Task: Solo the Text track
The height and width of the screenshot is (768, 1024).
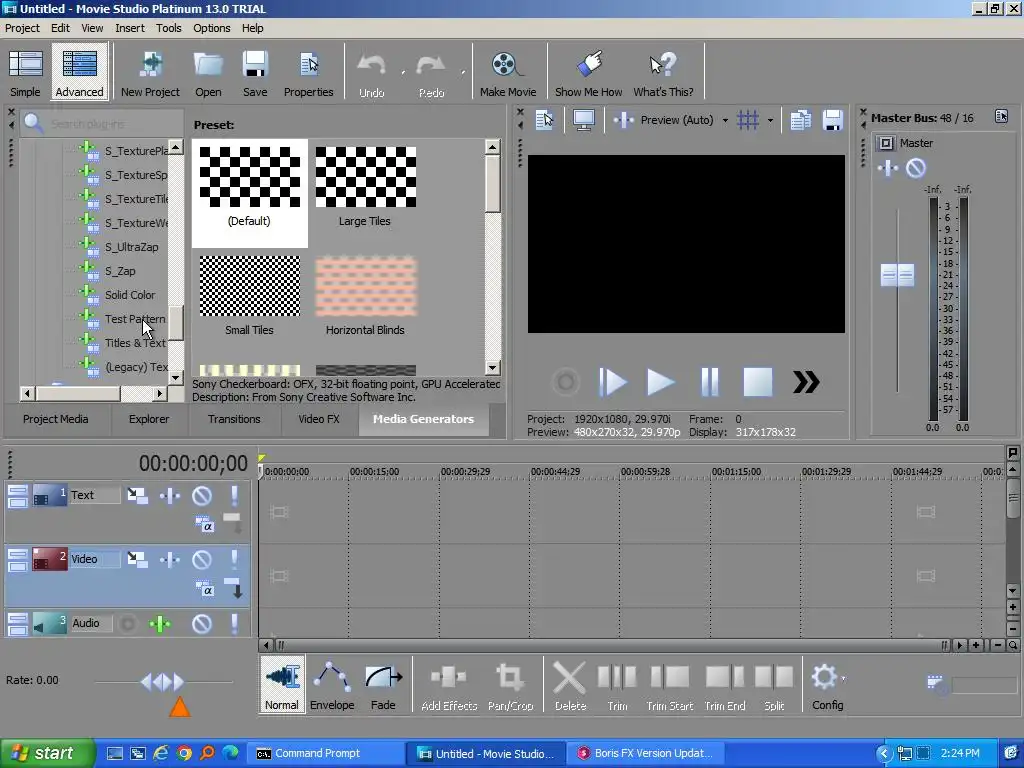Action: coord(234,496)
